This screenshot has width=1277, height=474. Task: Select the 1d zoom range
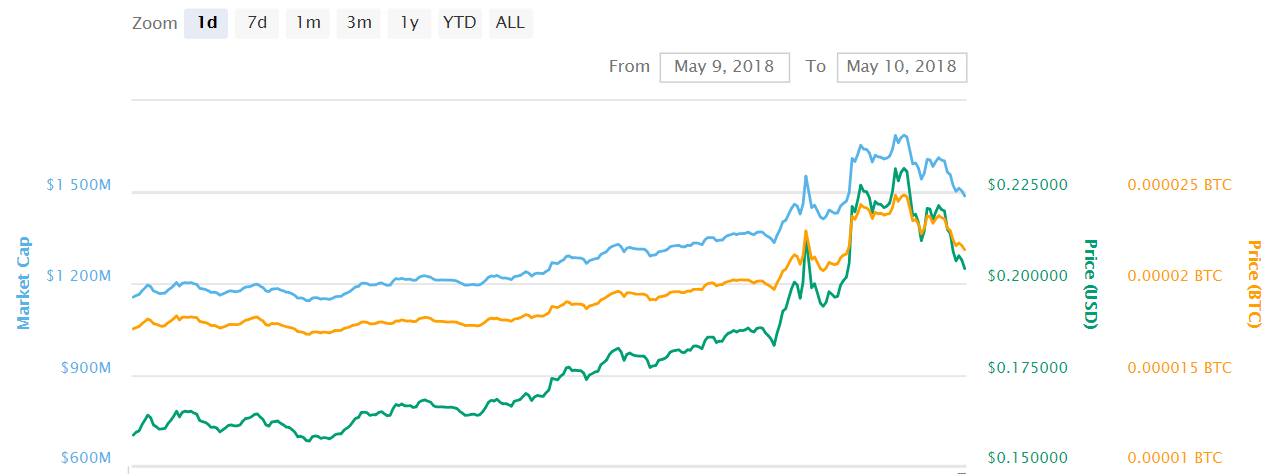click(x=207, y=23)
